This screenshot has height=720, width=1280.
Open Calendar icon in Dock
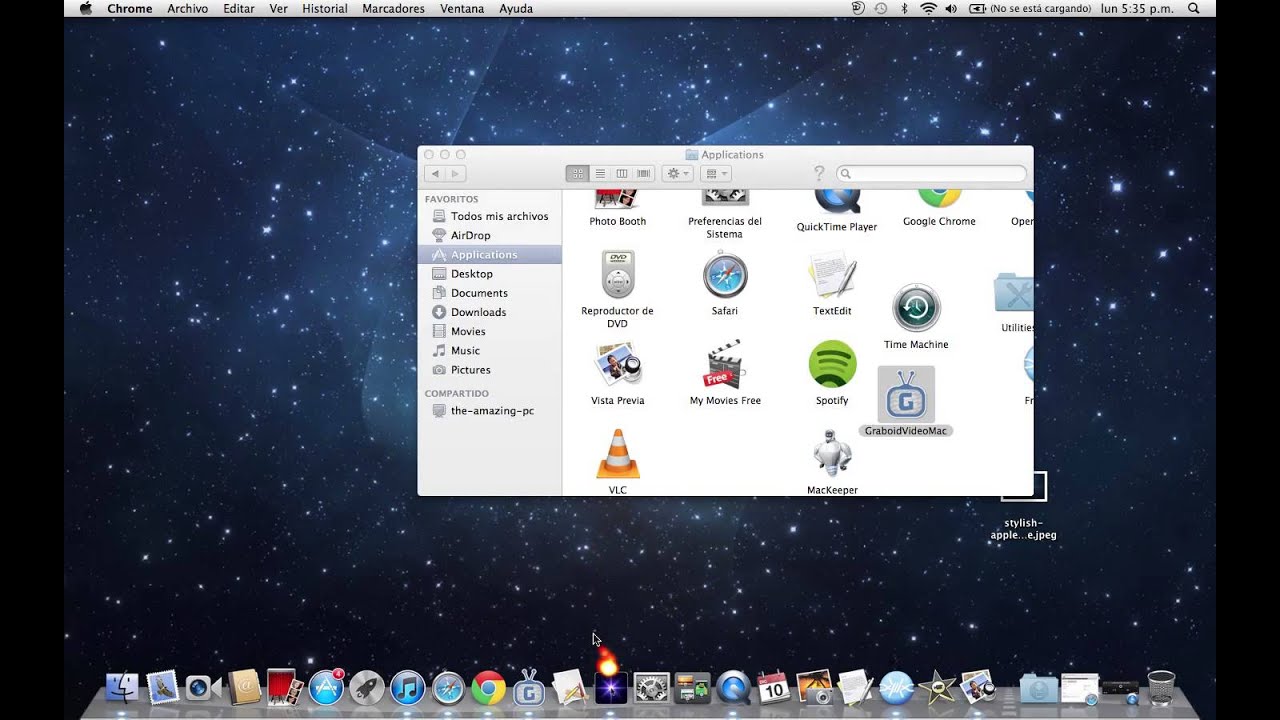773,688
